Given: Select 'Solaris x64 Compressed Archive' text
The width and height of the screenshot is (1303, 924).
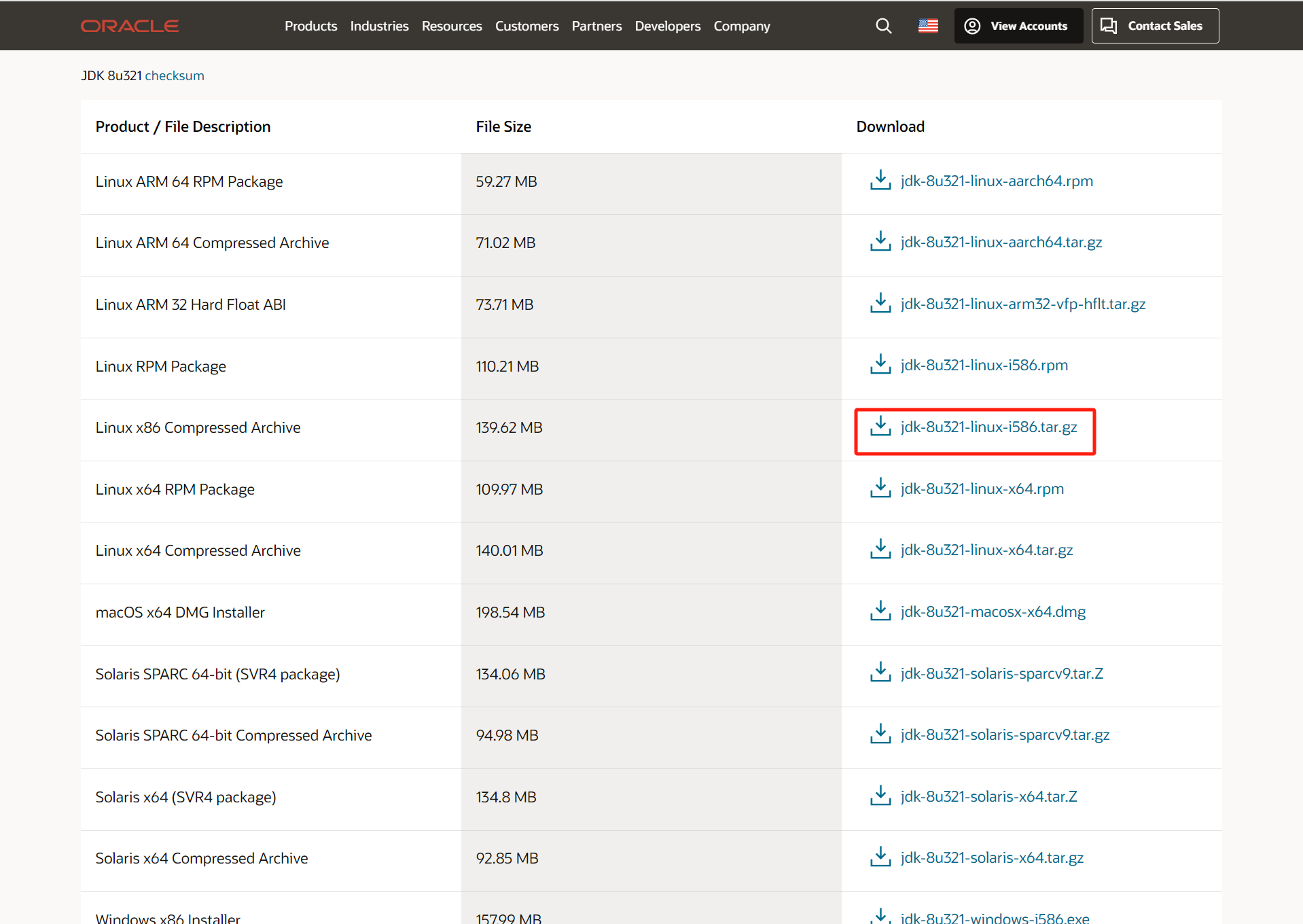Looking at the screenshot, I should click(x=202, y=858).
